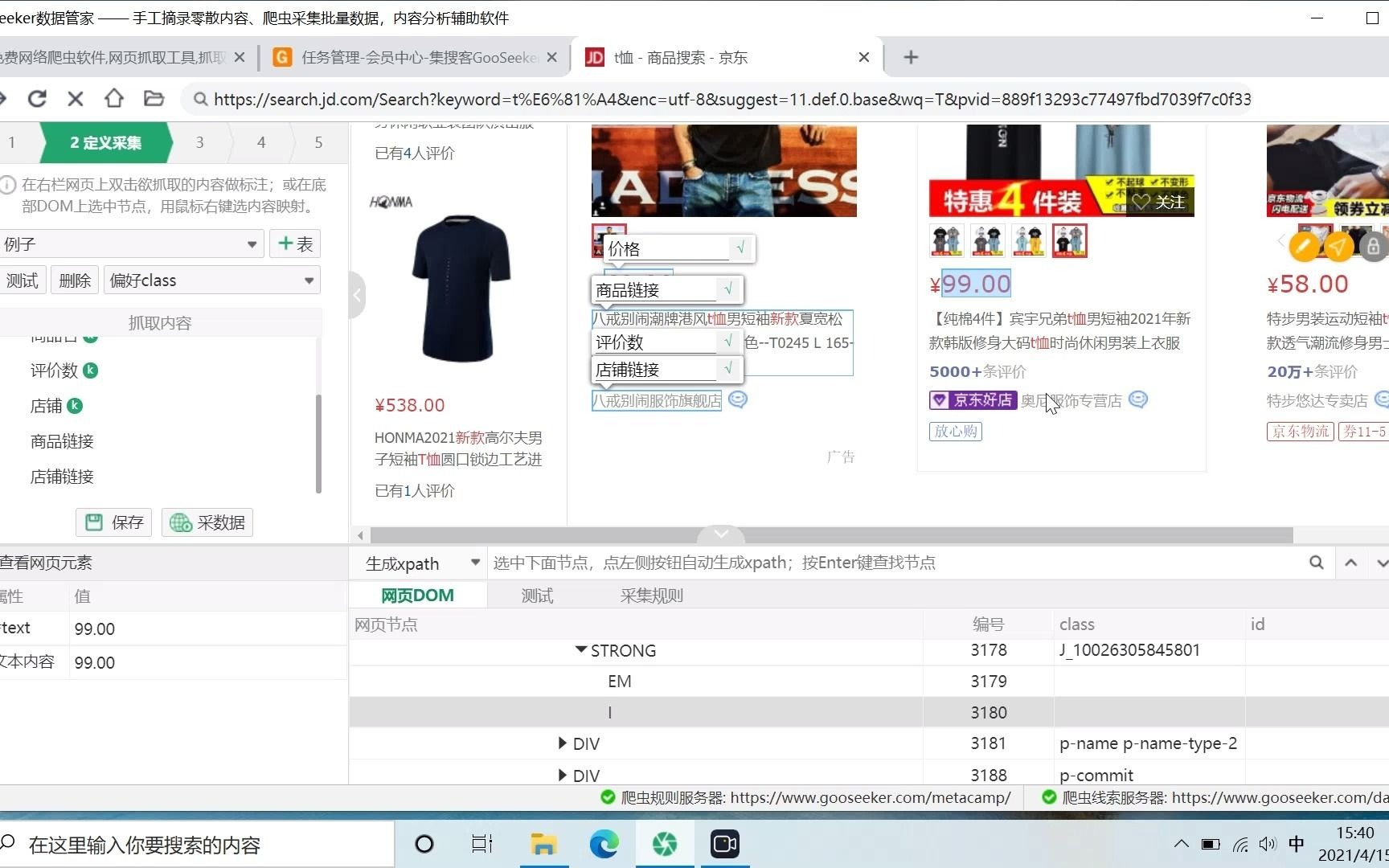
Task: Select the EM node in the DOM tree
Action: (x=619, y=682)
